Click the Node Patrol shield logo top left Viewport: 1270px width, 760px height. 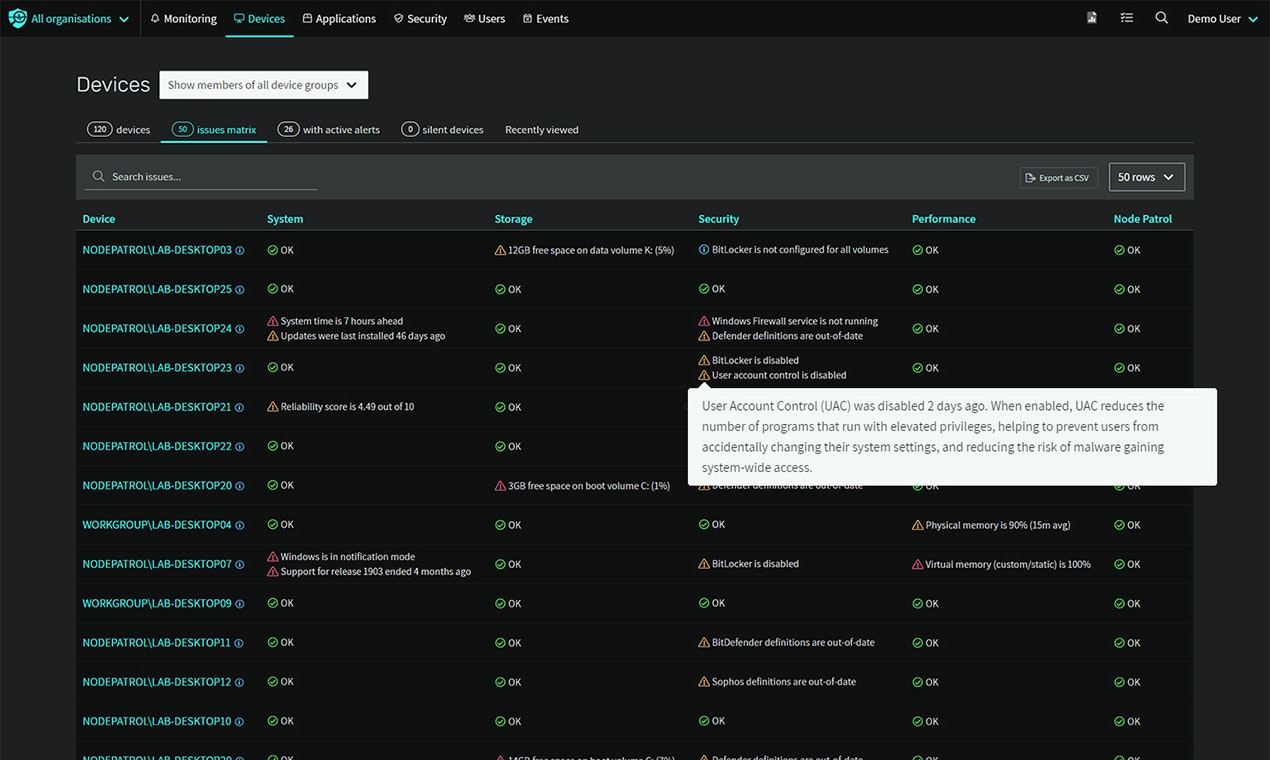pos(16,17)
